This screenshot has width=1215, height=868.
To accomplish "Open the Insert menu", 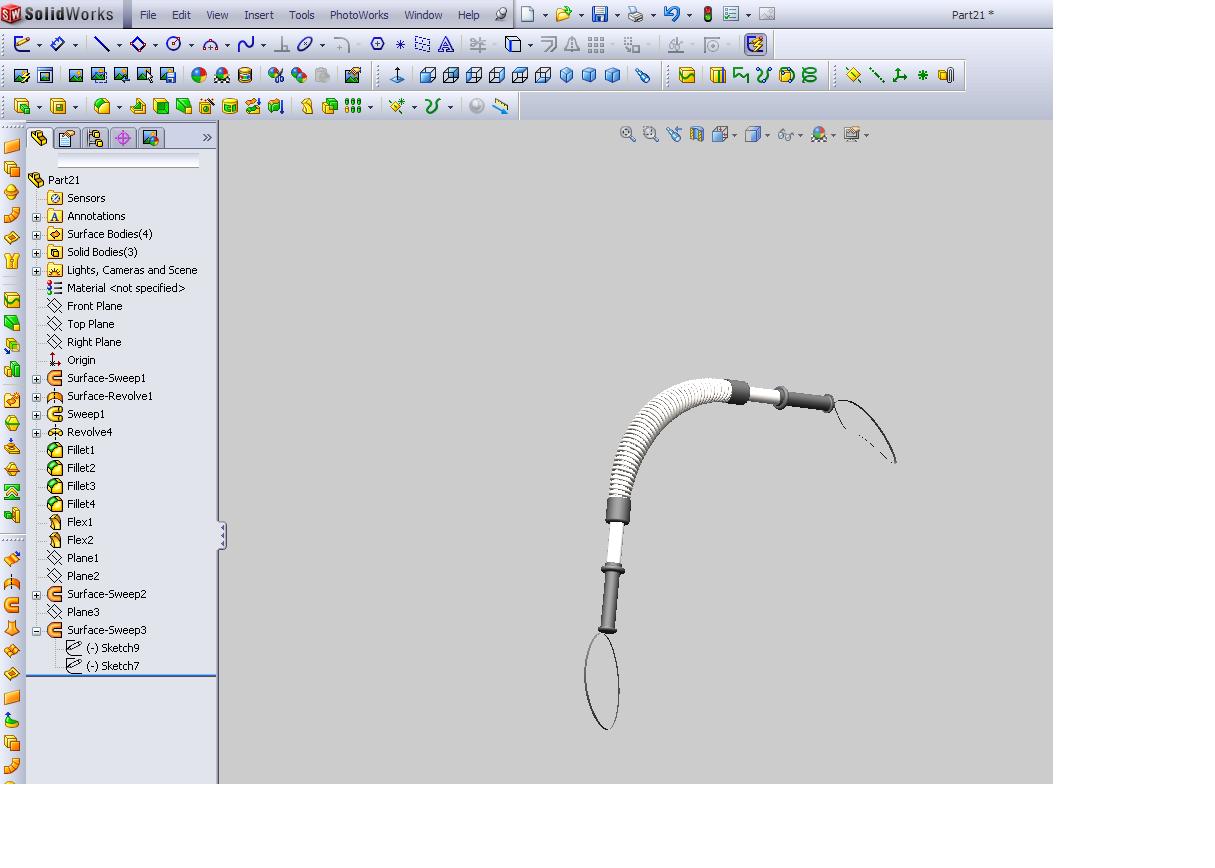I will point(259,15).
